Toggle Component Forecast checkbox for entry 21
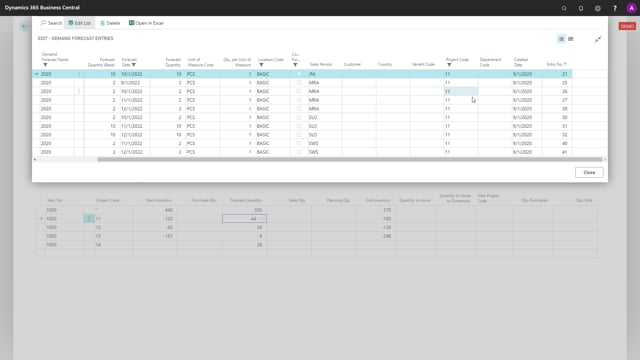This screenshot has height=360, width=640. [299, 74]
